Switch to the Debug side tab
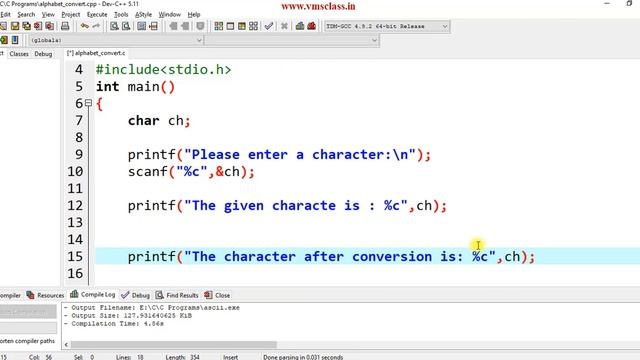Image resolution: width=640 pixels, height=360 pixels. coord(43,54)
